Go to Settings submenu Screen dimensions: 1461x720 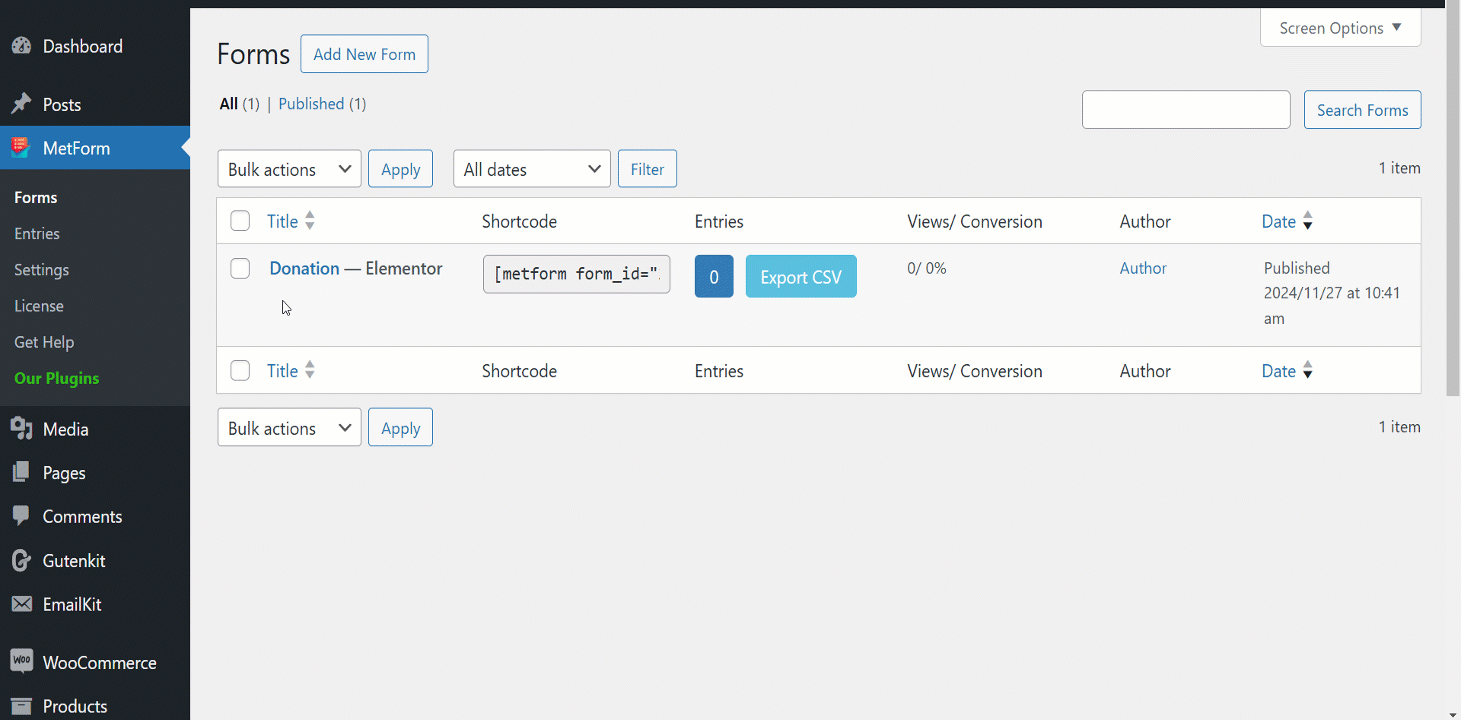[42, 270]
